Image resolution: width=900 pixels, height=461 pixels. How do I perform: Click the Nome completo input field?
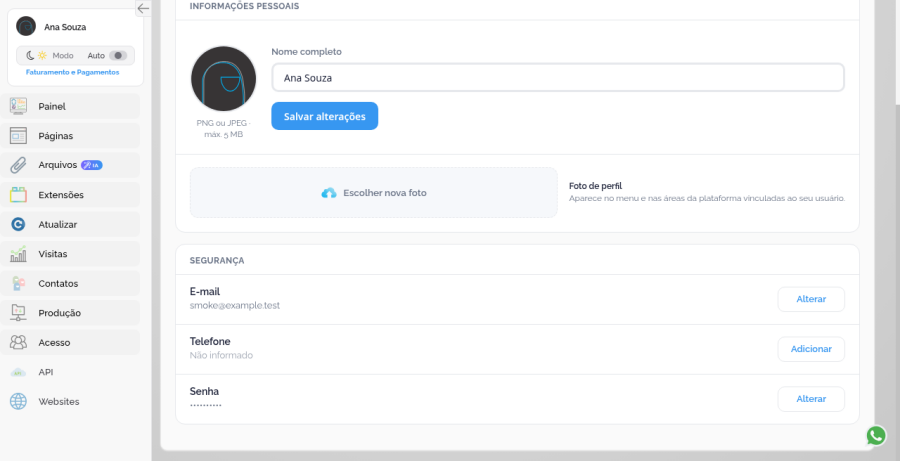558,78
